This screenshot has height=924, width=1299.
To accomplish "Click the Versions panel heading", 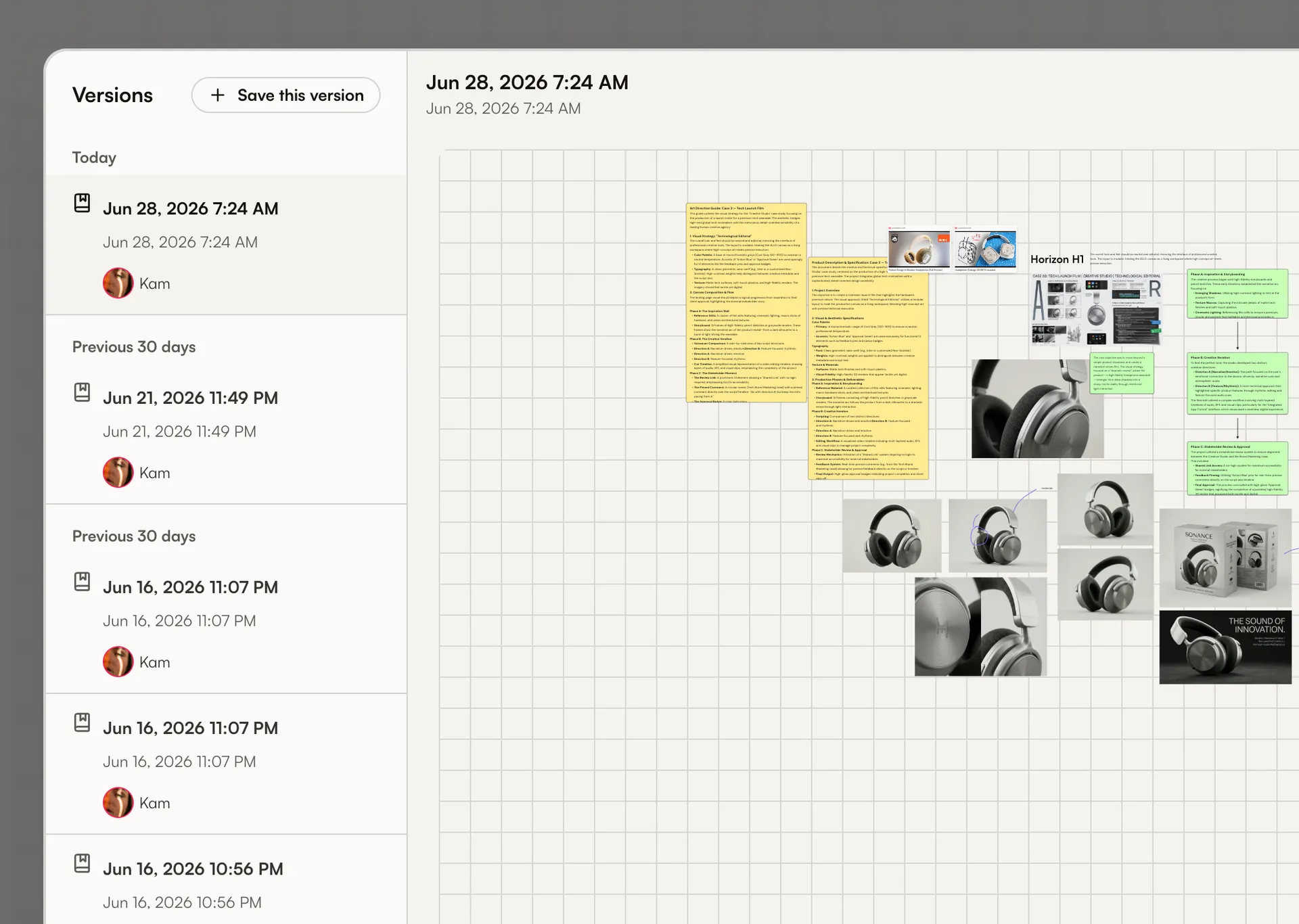I will (112, 95).
